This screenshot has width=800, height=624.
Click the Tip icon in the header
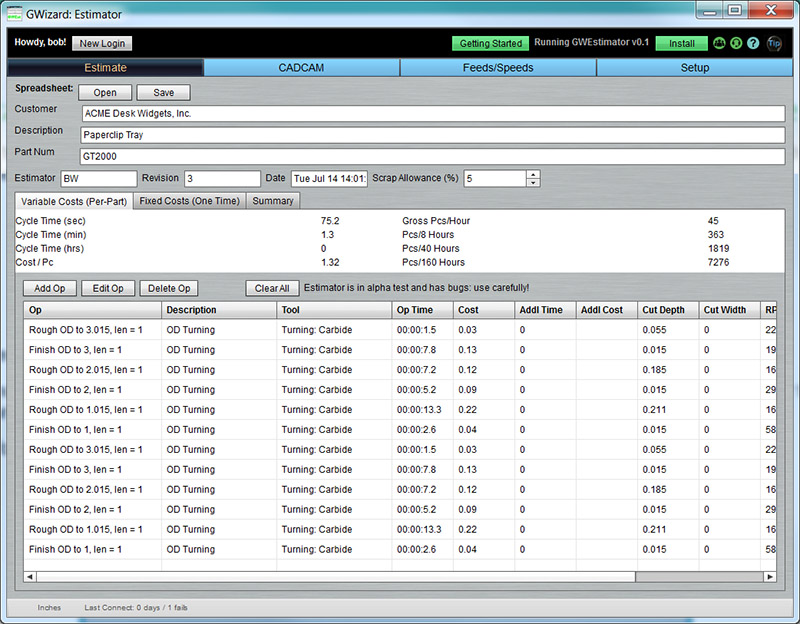[x=773, y=44]
